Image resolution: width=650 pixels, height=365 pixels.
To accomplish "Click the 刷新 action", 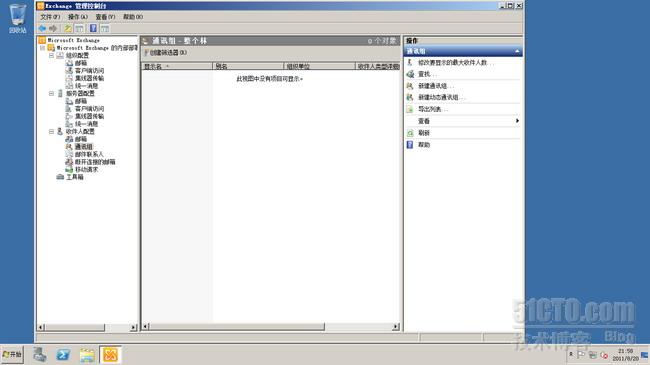I will [424, 133].
